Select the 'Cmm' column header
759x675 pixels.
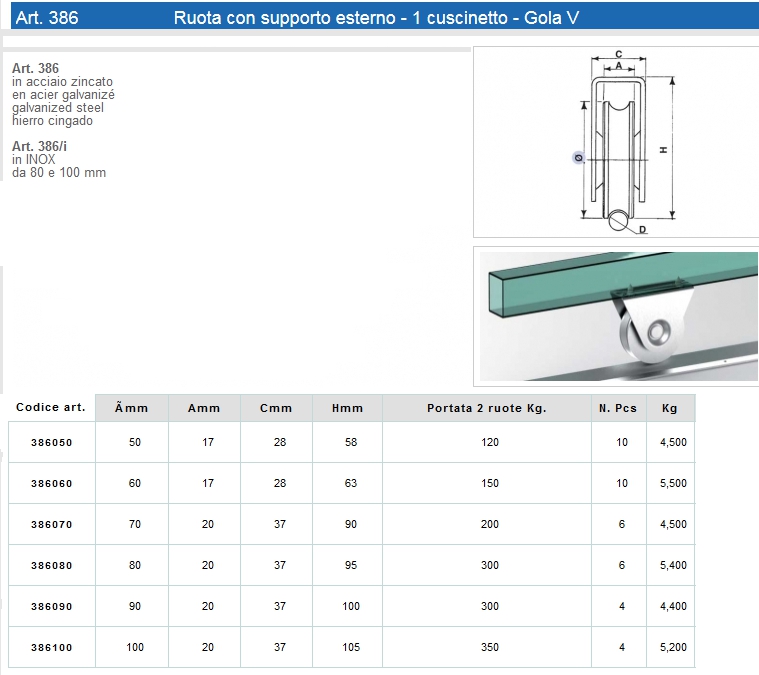(x=276, y=408)
